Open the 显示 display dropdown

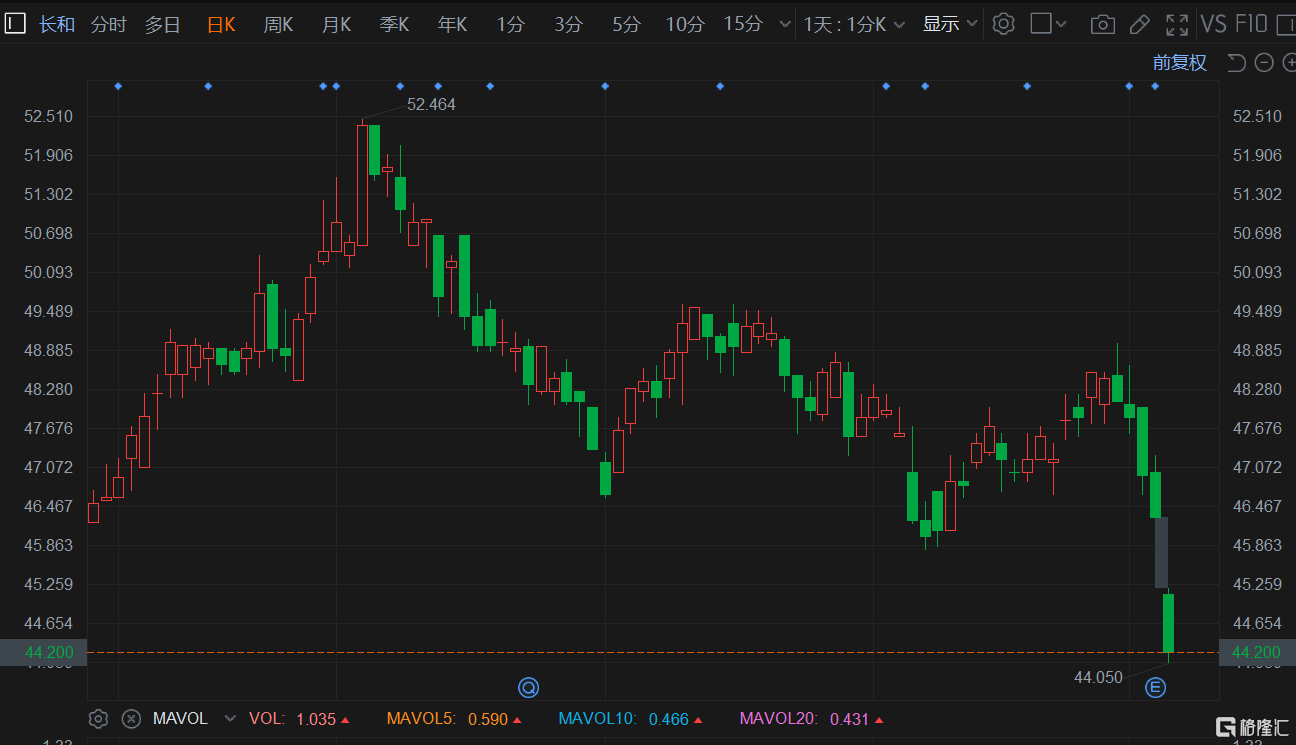point(949,24)
